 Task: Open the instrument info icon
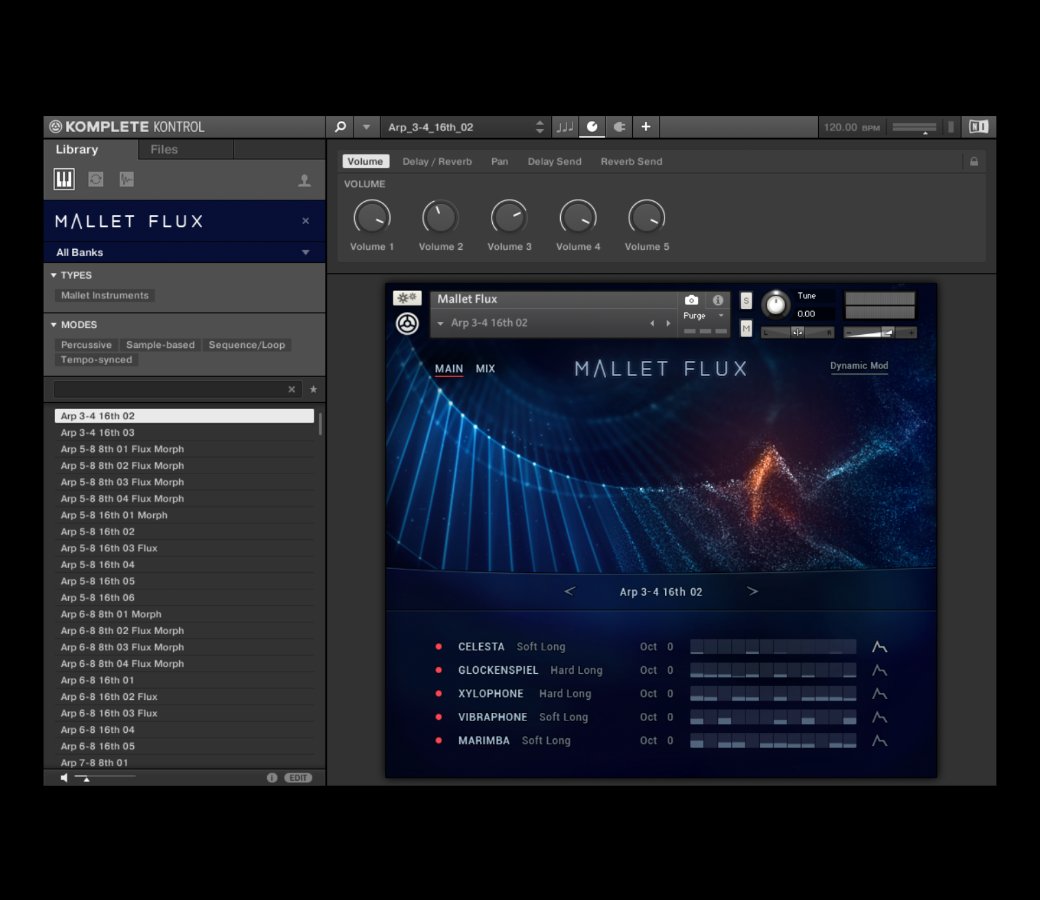[x=717, y=300]
